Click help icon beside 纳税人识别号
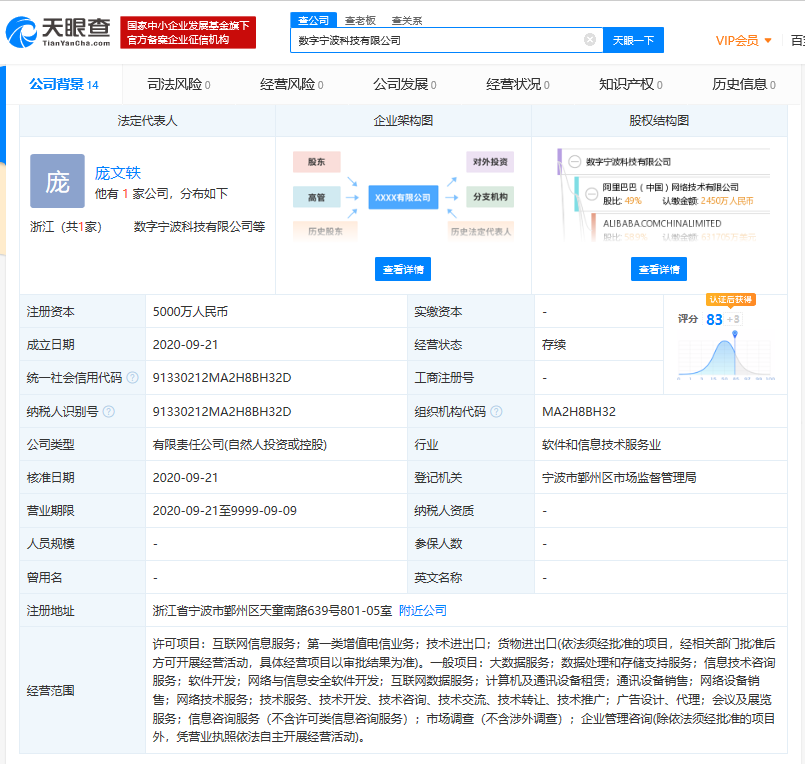The height and width of the screenshot is (764, 805). click(x=108, y=411)
